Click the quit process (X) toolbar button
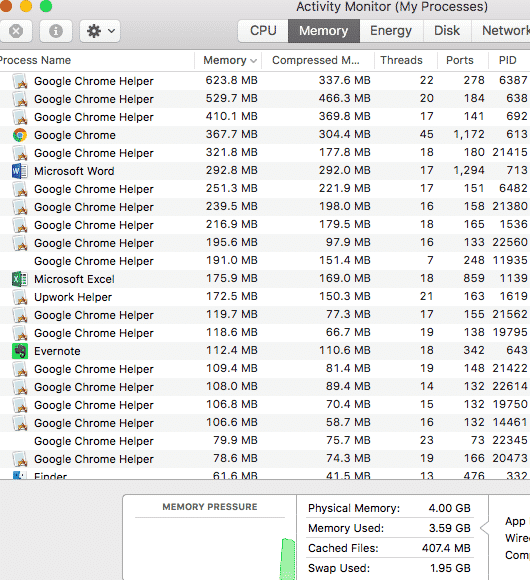The width and height of the screenshot is (530, 580). pos(16,31)
